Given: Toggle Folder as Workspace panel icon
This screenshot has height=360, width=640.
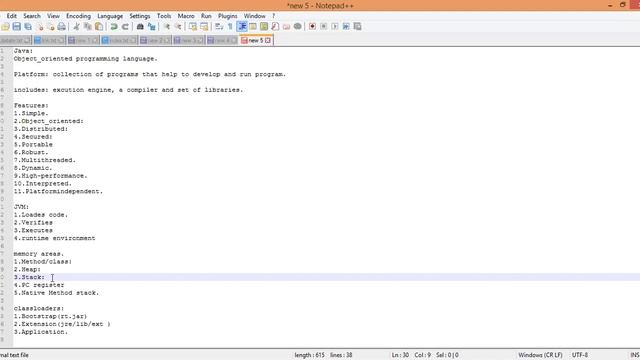Looking at the screenshot, I should 287,27.
